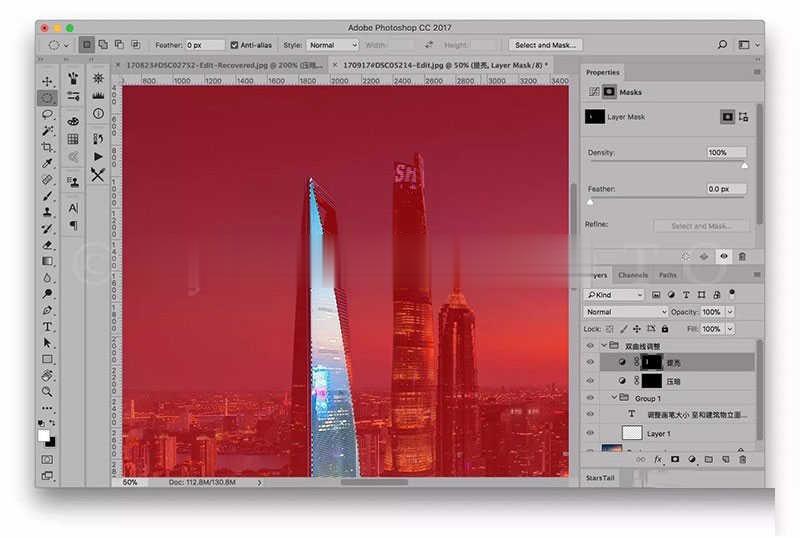
Task: Click the New Selection mode icon
Action: 87,45
